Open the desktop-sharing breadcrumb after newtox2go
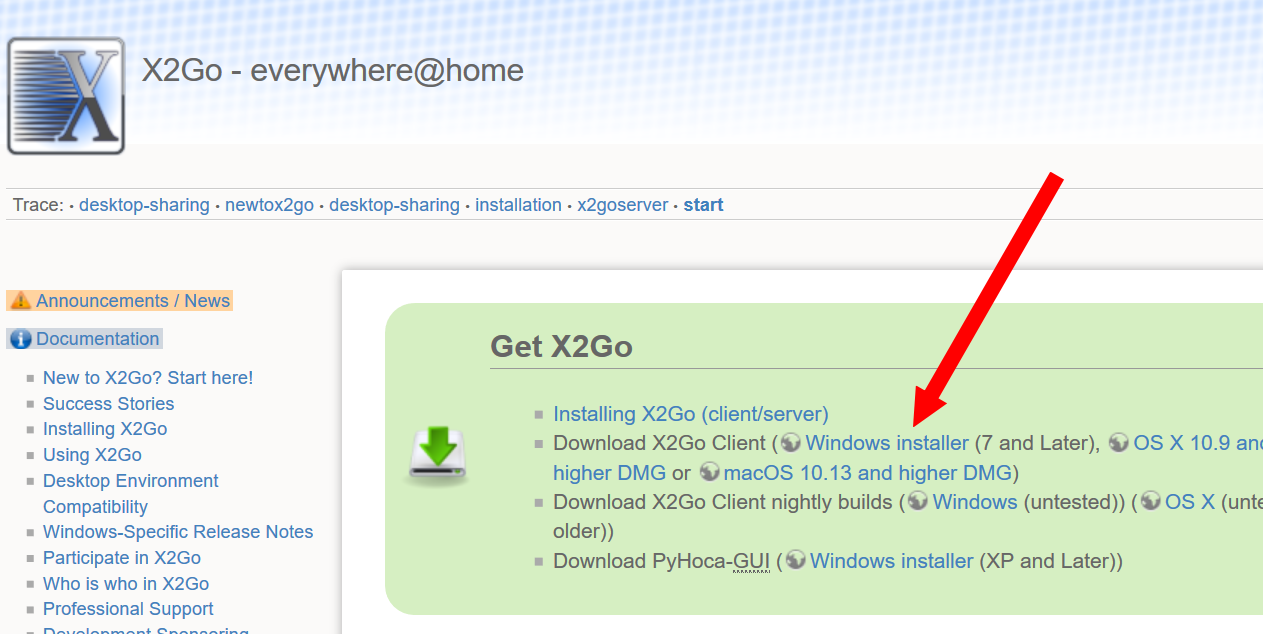This screenshot has width=1263, height=634. pos(394,205)
